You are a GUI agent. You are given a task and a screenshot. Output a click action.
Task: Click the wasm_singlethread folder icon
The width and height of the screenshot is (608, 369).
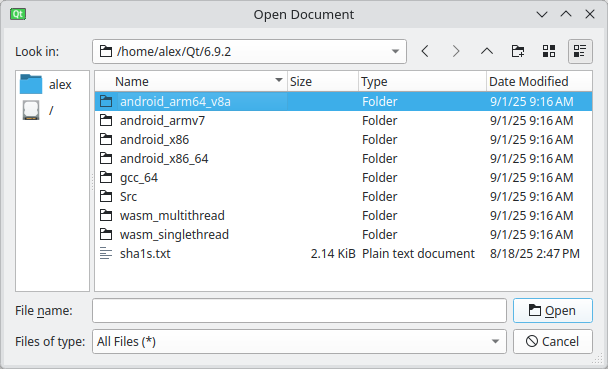106,235
